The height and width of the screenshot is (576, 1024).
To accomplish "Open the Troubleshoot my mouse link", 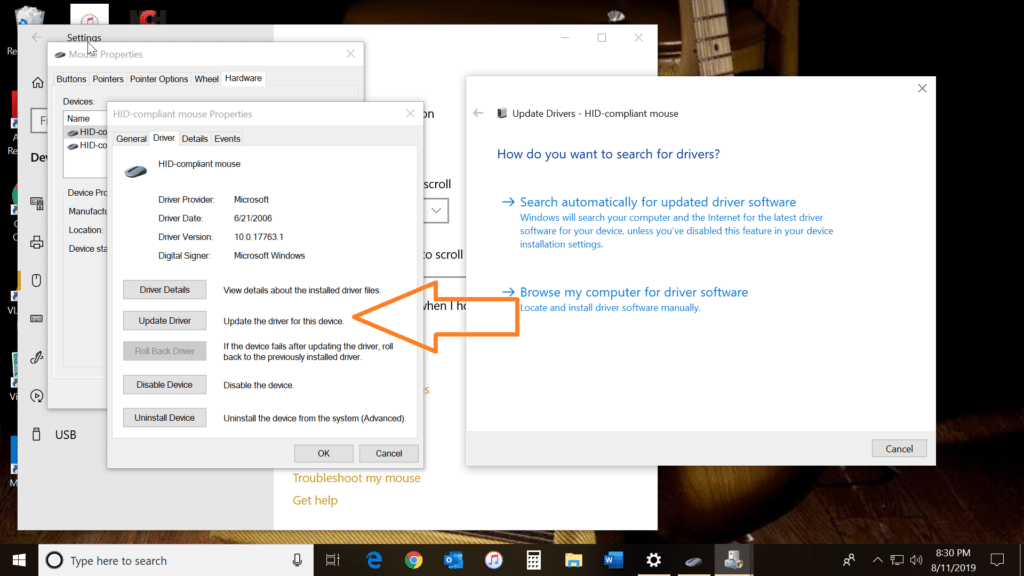I will (356, 478).
